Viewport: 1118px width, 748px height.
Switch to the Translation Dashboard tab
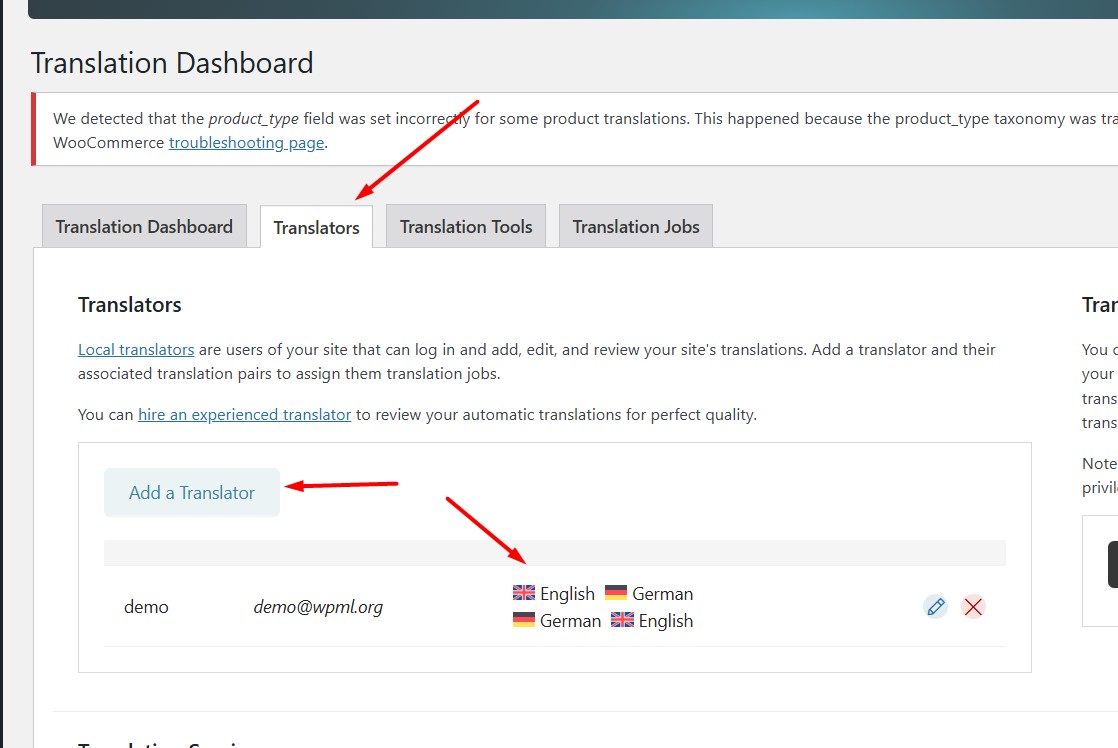point(144,227)
